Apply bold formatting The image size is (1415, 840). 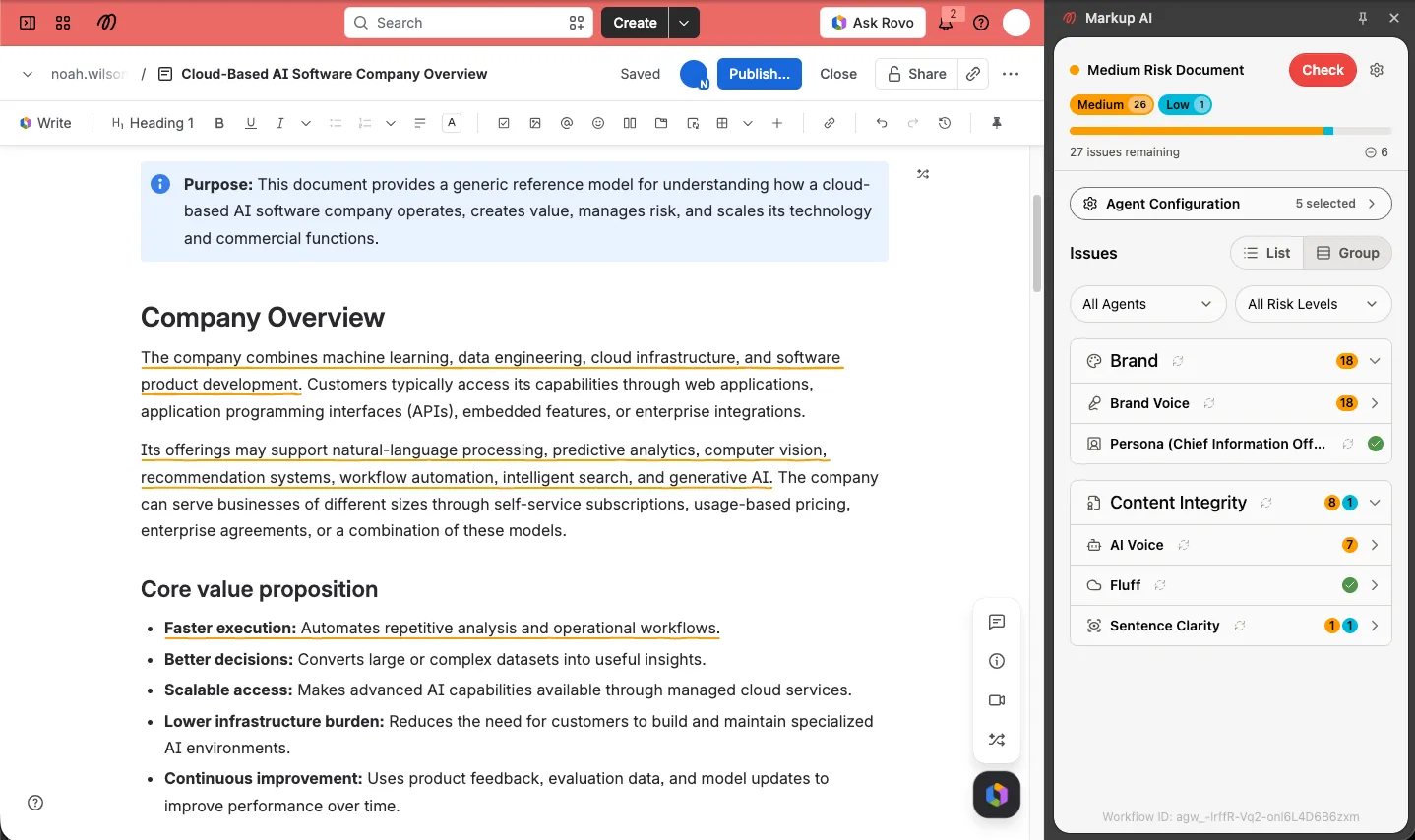pyautogui.click(x=219, y=123)
